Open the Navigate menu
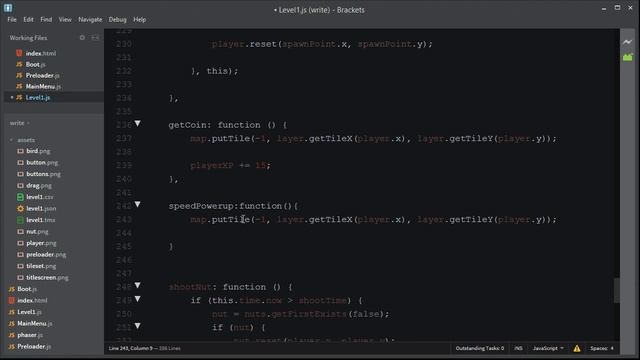The width and height of the screenshot is (640, 360). (90, 19)
